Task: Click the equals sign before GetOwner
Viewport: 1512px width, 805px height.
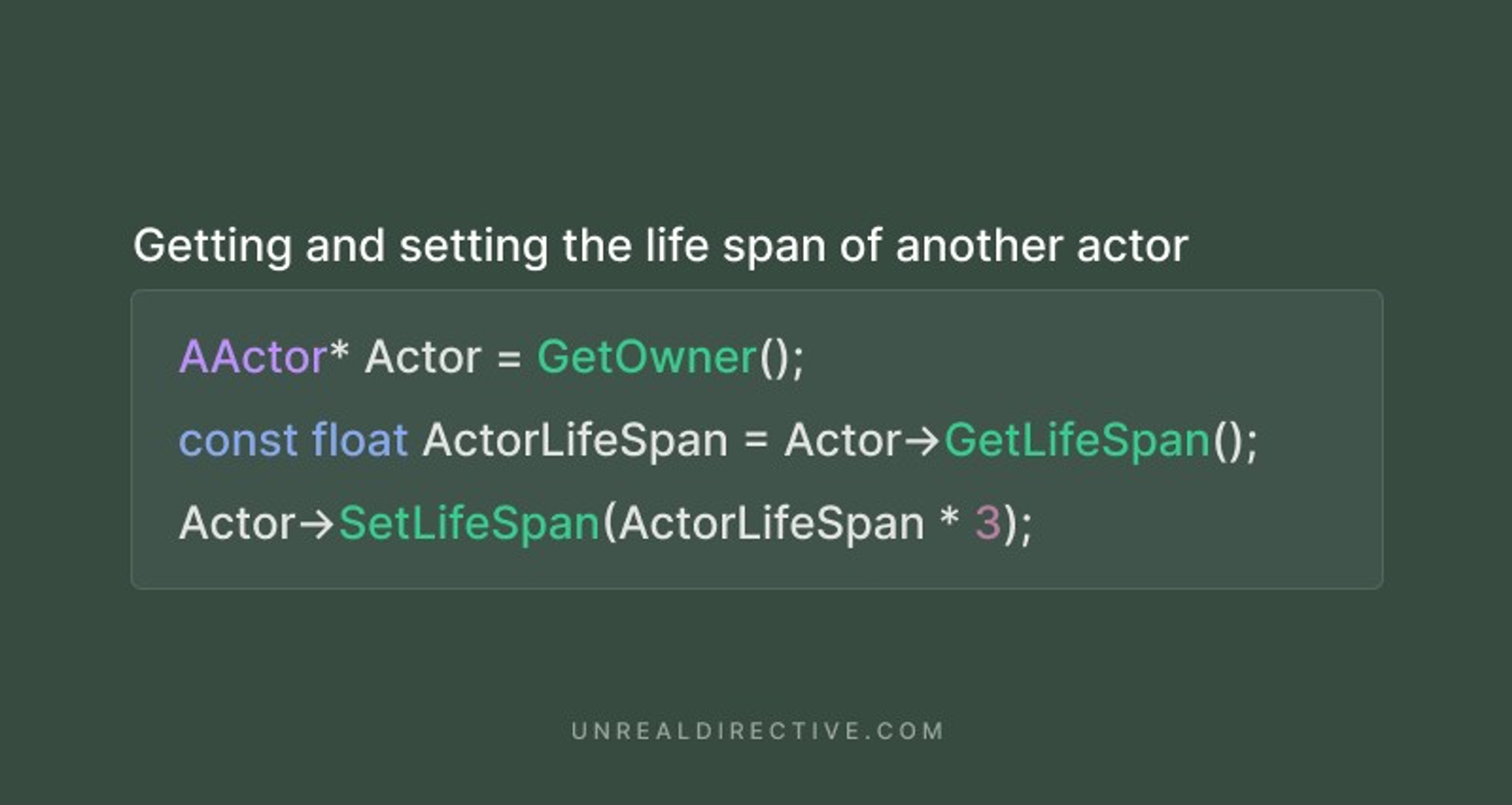Action: (509, 359)
